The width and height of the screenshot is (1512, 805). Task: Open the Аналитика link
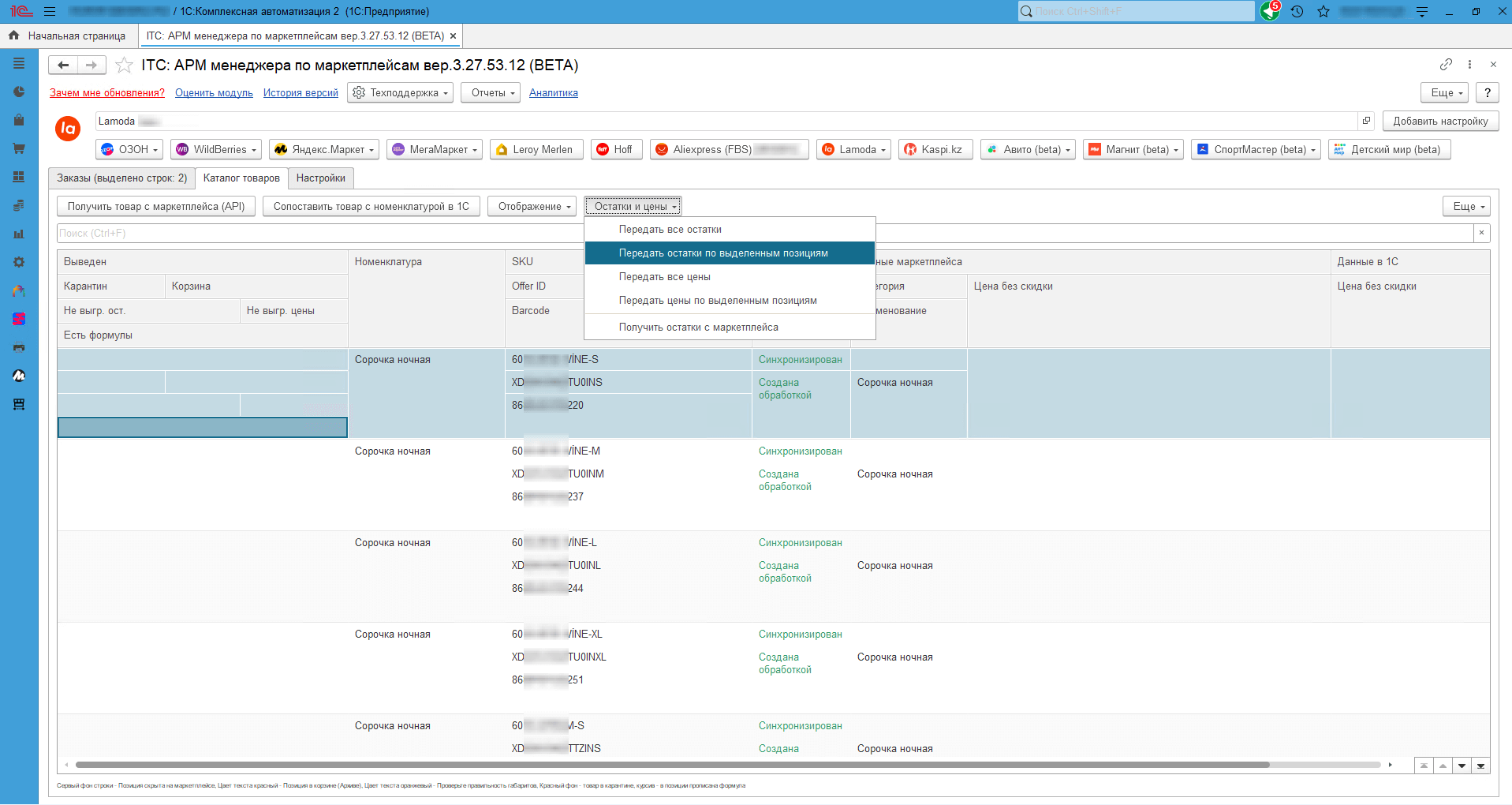click(x=553, y=93)
